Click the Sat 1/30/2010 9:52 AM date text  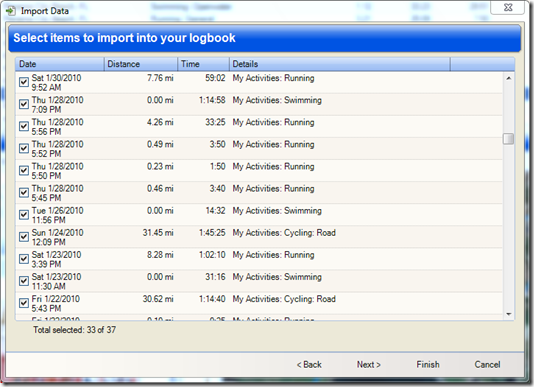coord(57,83)
